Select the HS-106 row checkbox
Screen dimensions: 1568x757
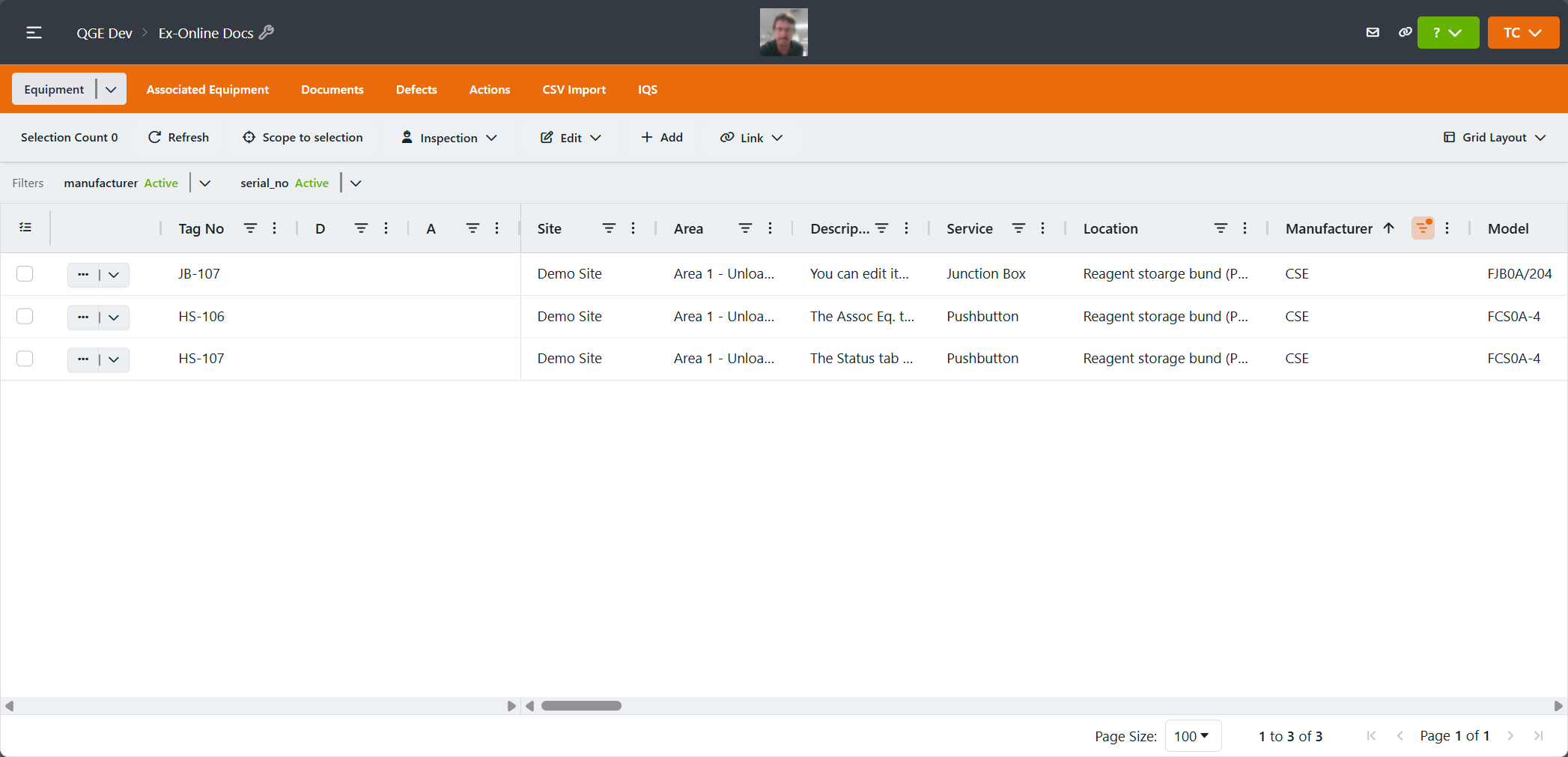pyautogui.click(x=25, y=316)
